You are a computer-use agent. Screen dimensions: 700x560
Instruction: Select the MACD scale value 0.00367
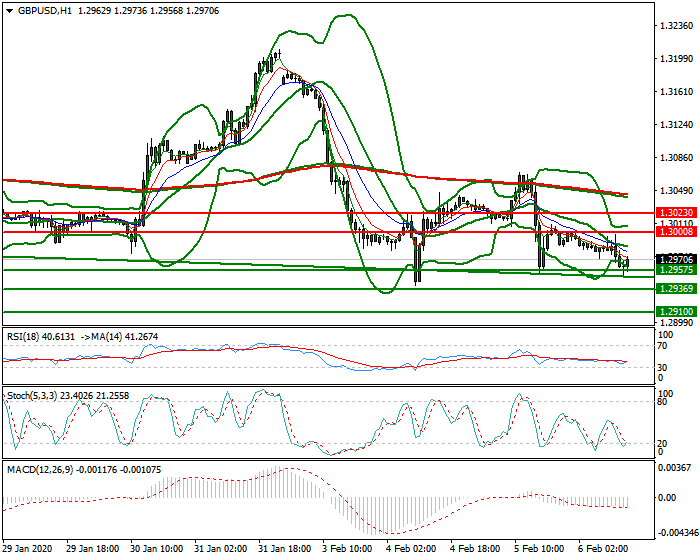click(677, 468)
